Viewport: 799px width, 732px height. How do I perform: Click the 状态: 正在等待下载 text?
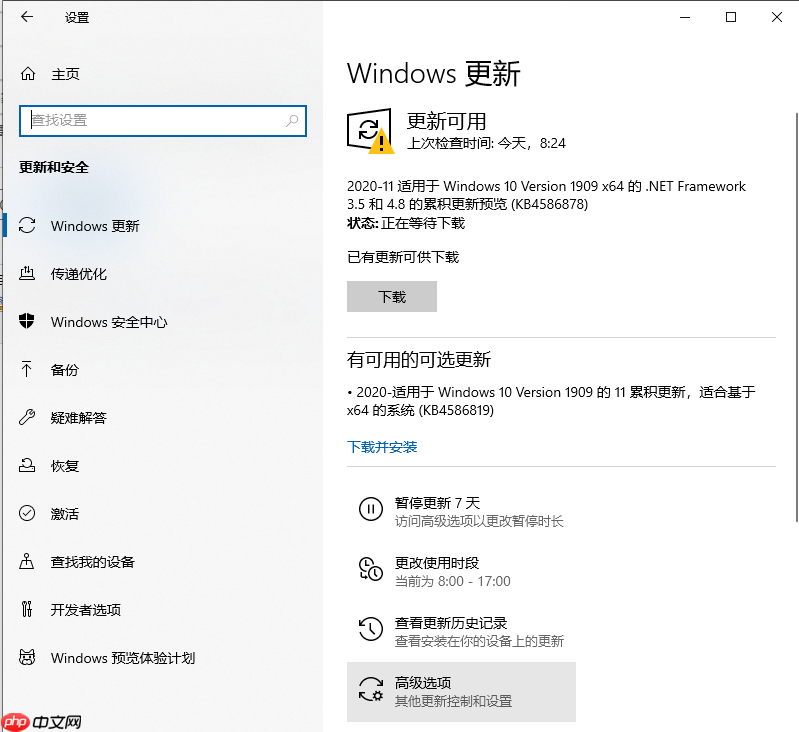406,223
